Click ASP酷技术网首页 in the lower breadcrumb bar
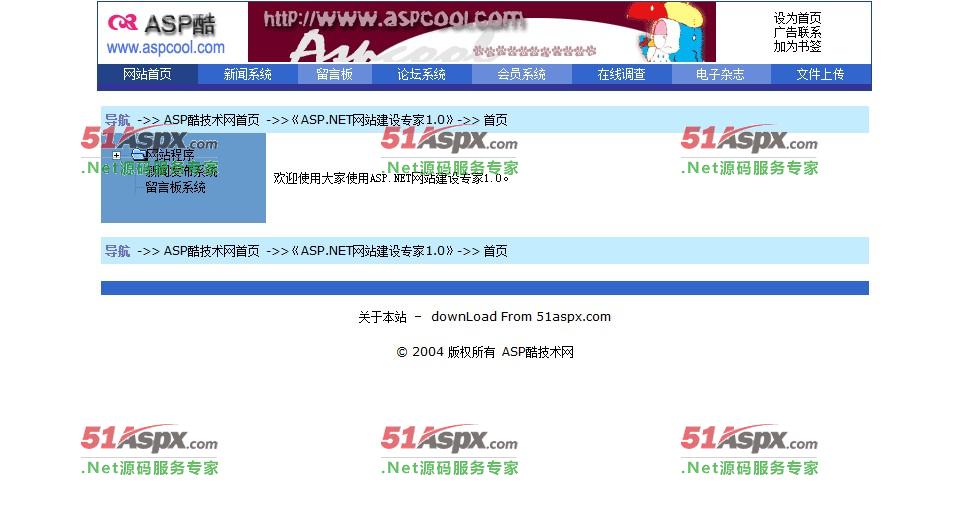The width and height of the screenshot is (963, 505). click(211, 251)
